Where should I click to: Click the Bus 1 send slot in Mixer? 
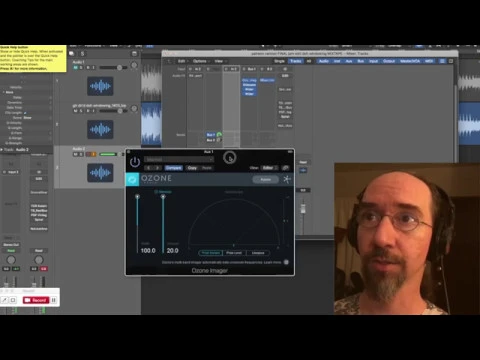(x=210, y=135)
